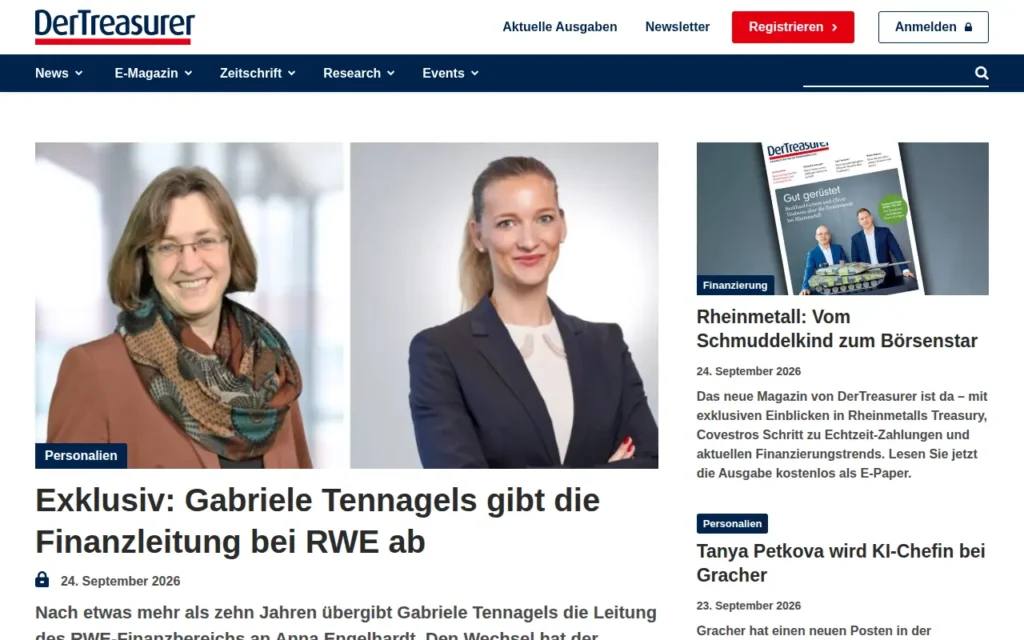Open the Rheinmetall Börsenstar article headline
The height and width of the screenshot is (640, 1024).
(837, 328)
